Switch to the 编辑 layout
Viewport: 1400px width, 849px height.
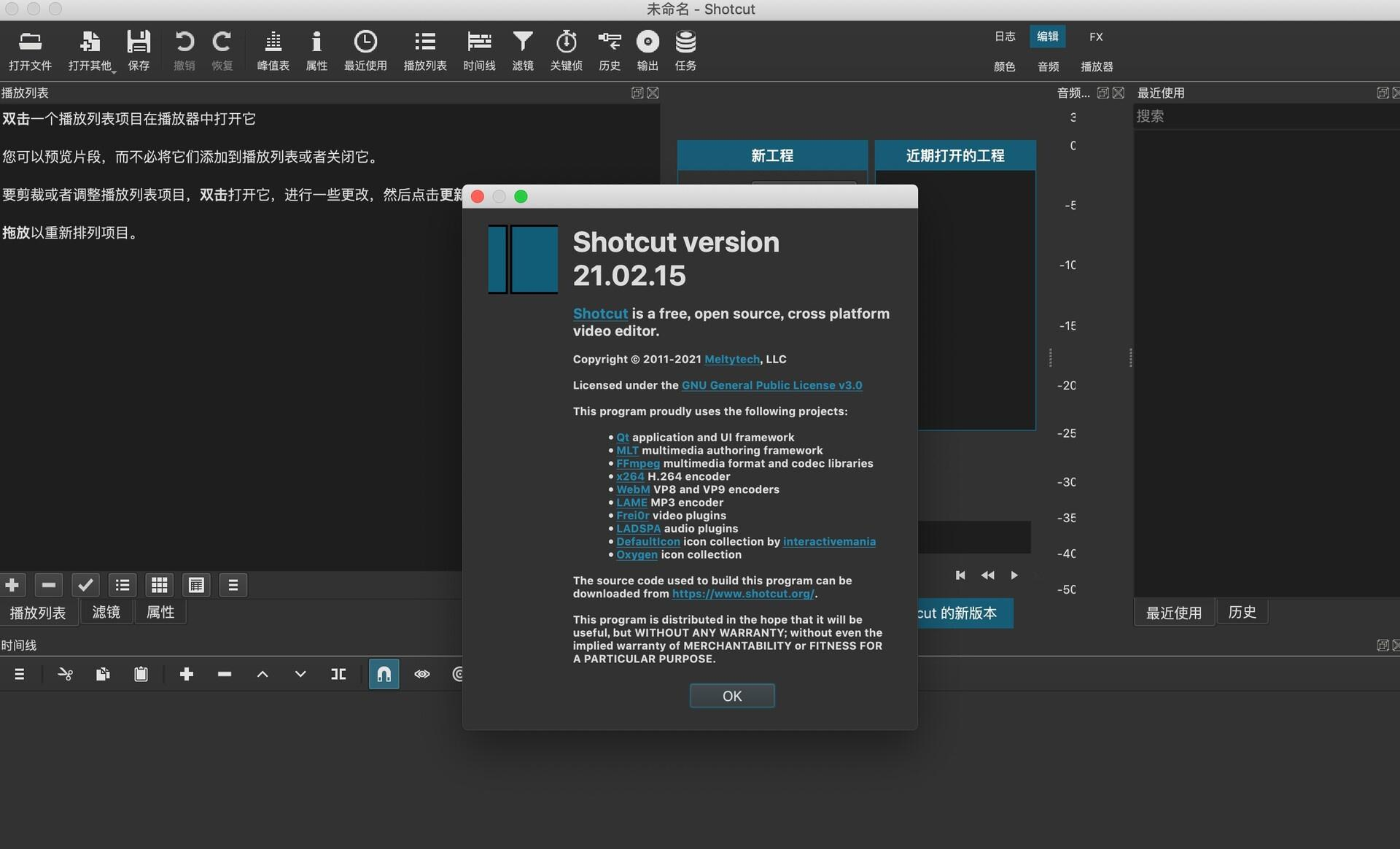click(x=1048, y=36)
